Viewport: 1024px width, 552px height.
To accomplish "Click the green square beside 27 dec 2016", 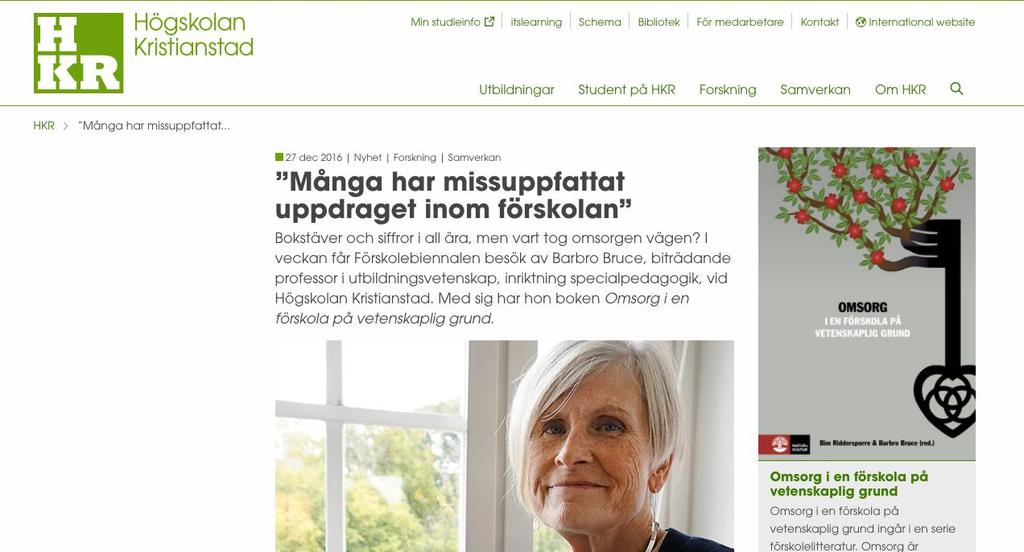I will point(280,157).
